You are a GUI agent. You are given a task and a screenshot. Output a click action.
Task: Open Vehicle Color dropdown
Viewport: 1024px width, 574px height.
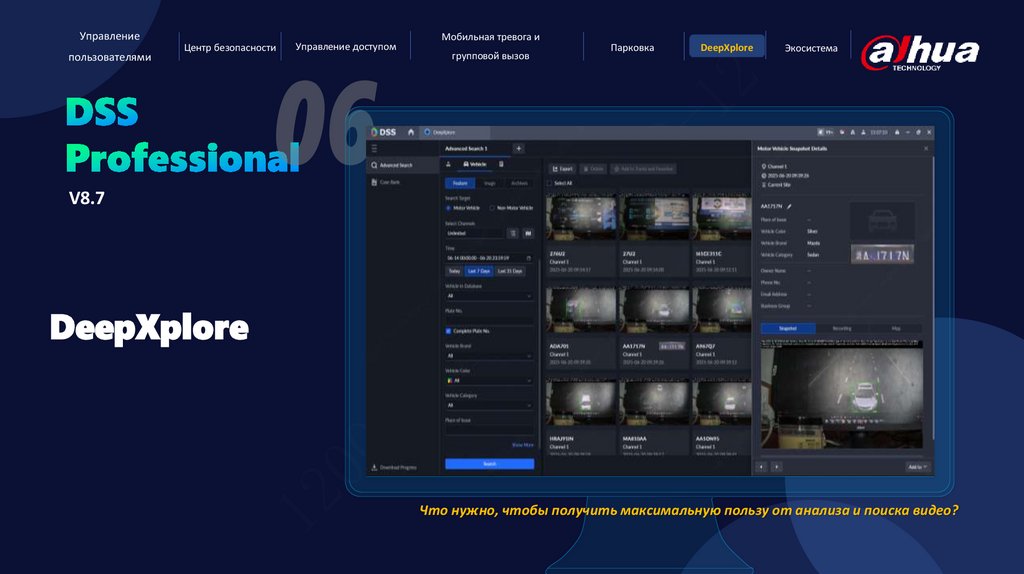(x=489, y=380)
